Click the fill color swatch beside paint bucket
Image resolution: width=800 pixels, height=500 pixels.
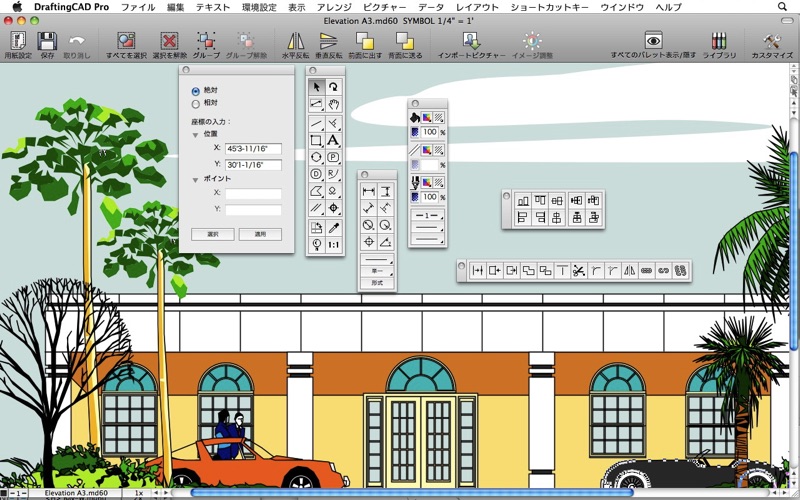click(427, 117)
